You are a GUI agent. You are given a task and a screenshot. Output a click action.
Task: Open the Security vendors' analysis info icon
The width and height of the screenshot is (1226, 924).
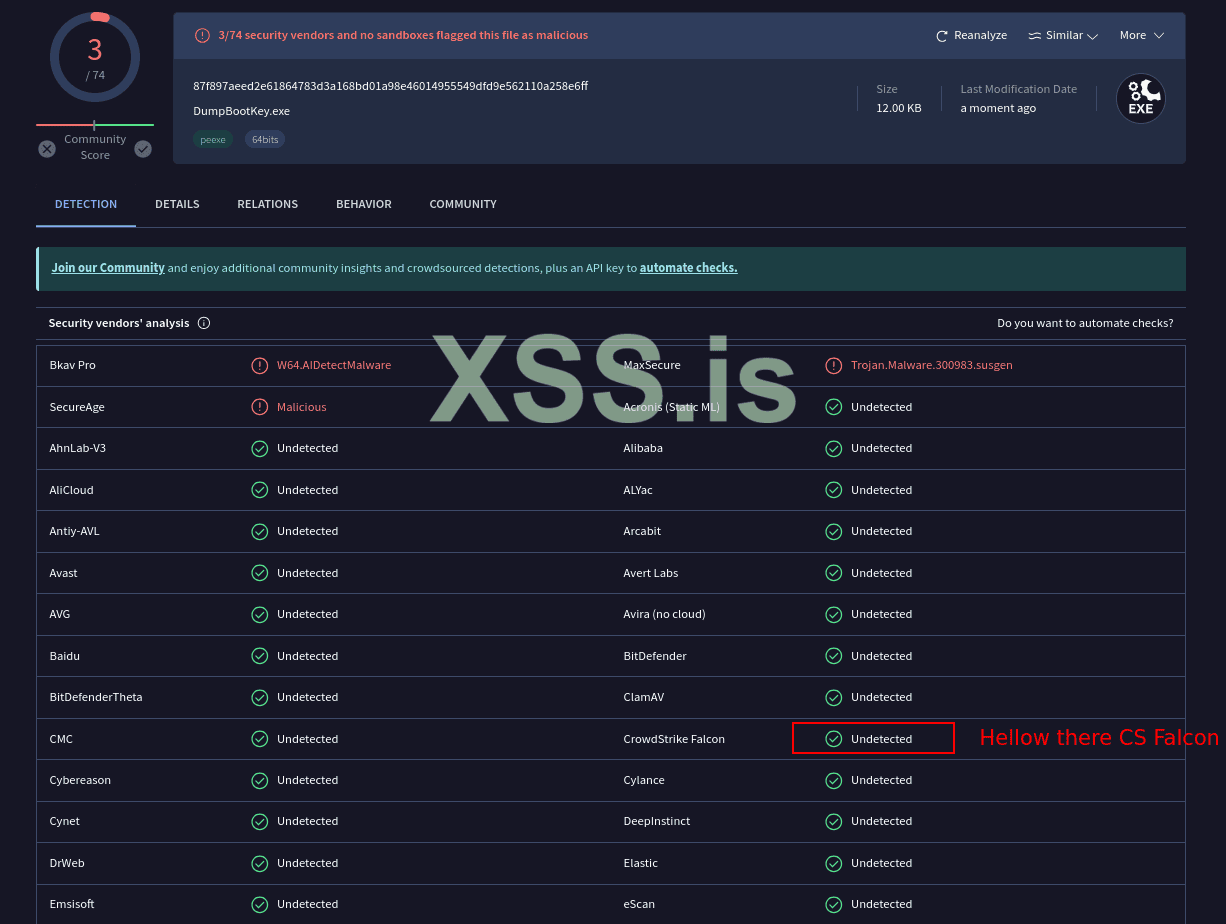click(x=204, y=323)
